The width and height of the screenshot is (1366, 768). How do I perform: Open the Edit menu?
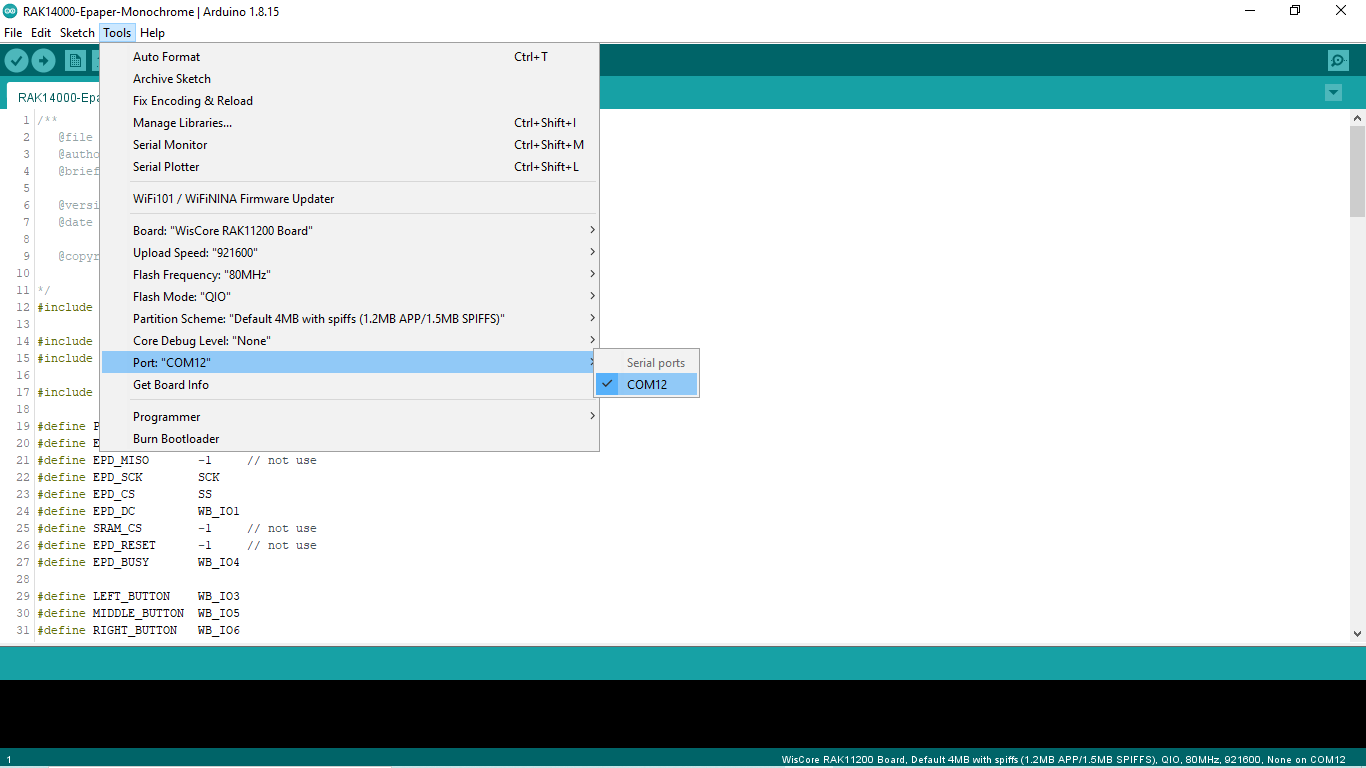tap(41, 33)
